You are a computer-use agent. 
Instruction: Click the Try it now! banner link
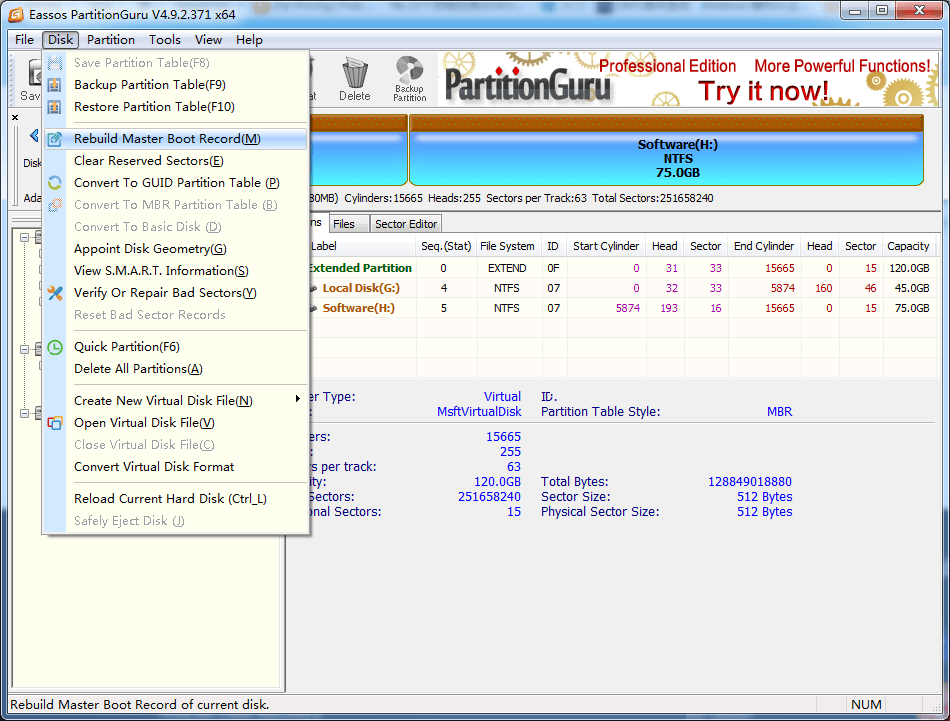pyautogui.click(x=763, y=91)
